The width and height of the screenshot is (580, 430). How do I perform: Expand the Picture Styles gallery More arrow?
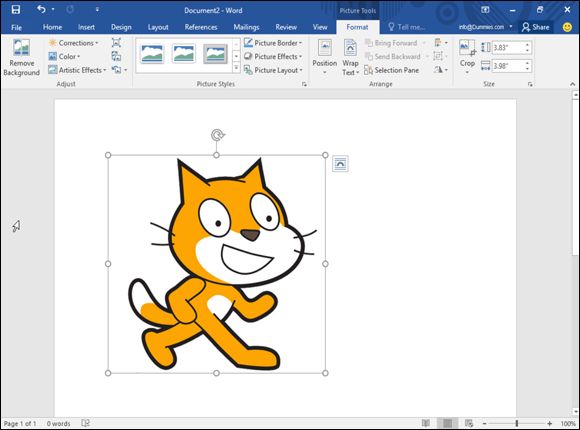[236, 68]
